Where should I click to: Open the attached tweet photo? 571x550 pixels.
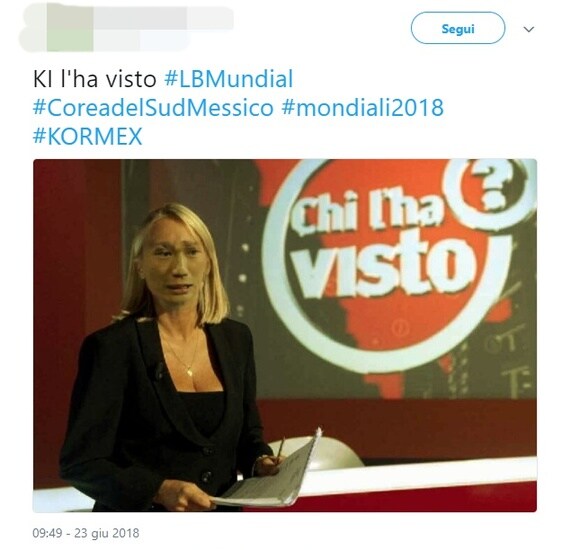(x=285, y=335)
